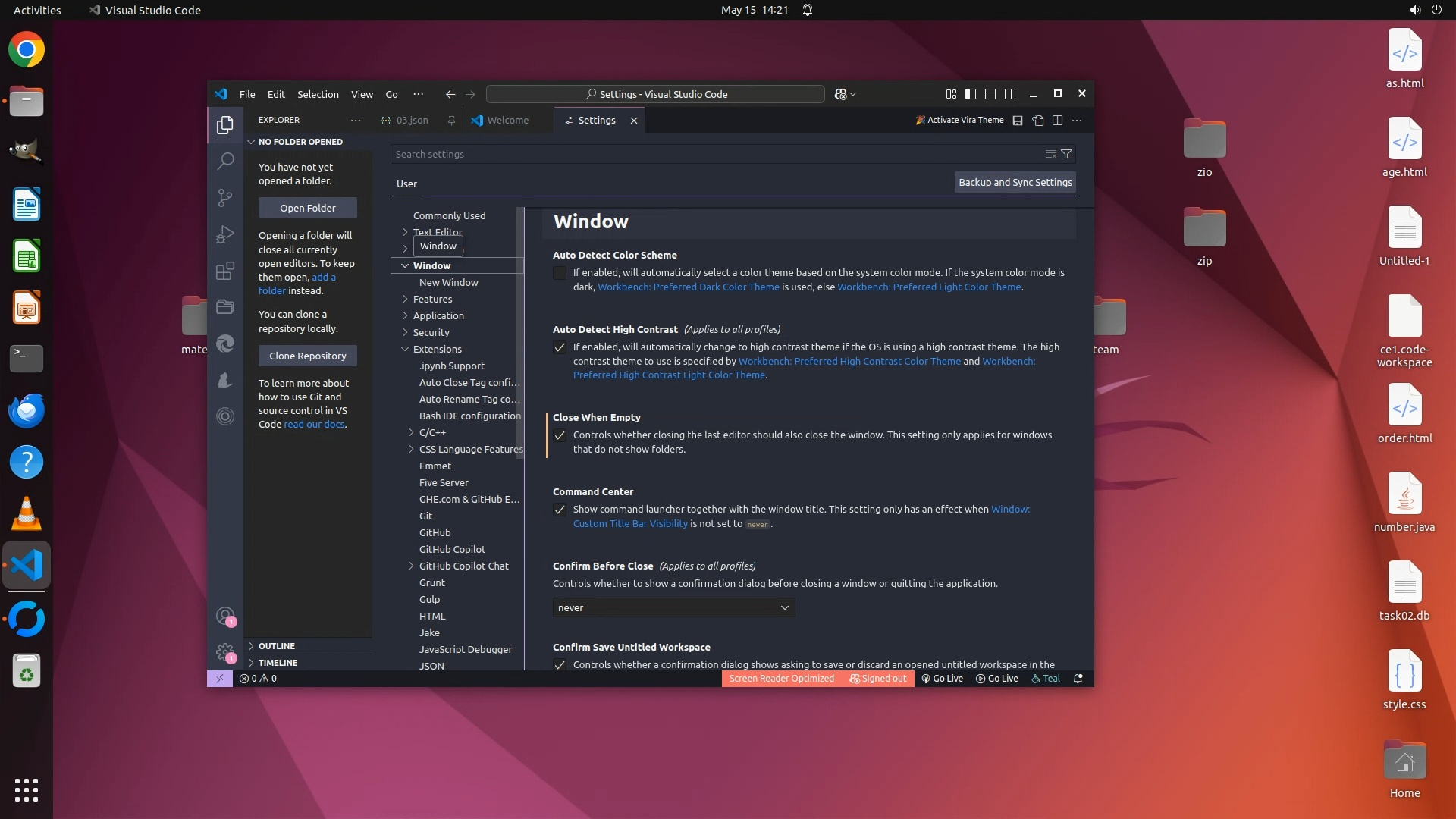Open the Search view in activity bar
1456x819 pixels.
click(x=225, y=161)
